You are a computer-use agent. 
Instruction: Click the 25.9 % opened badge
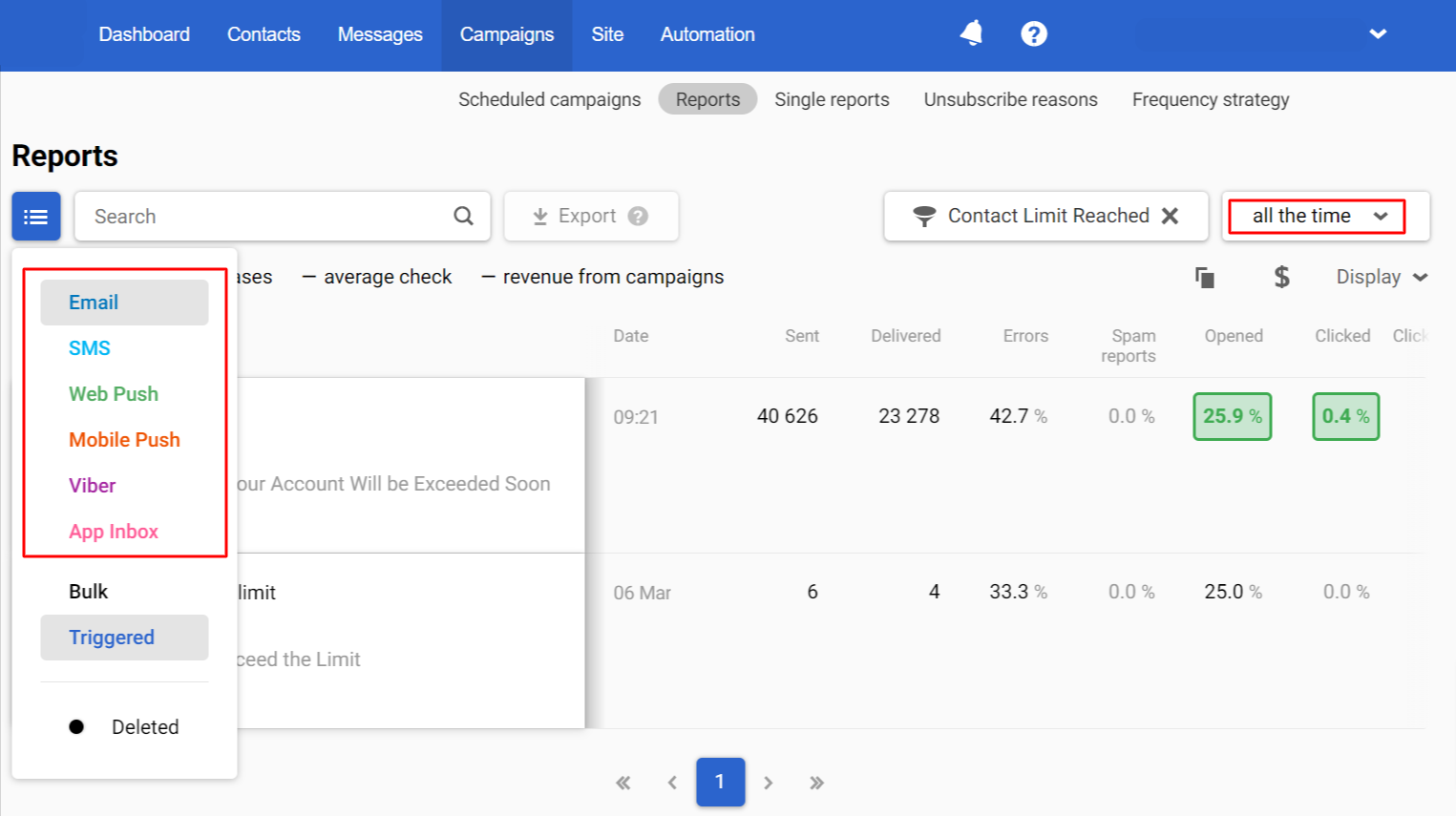[x=1233, y=416]
